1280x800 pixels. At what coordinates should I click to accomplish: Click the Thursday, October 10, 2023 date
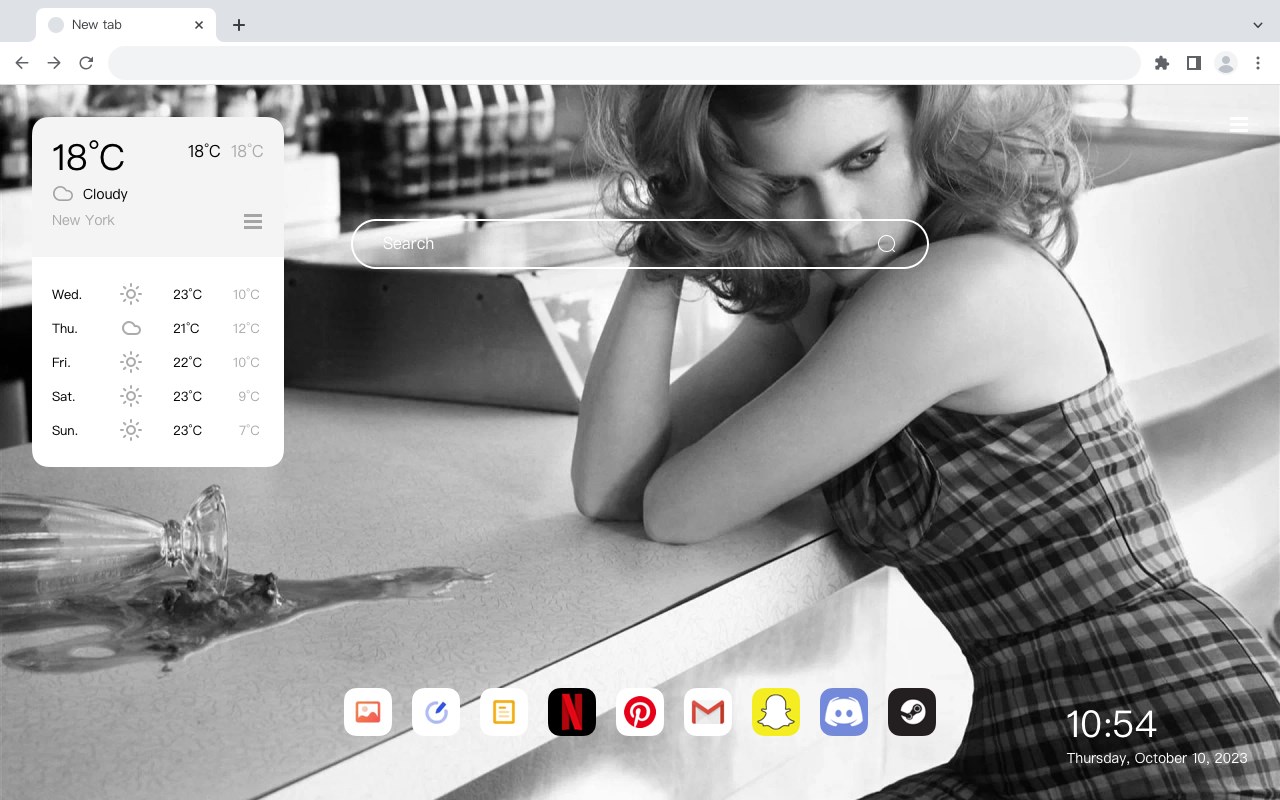click(1157, 758)
